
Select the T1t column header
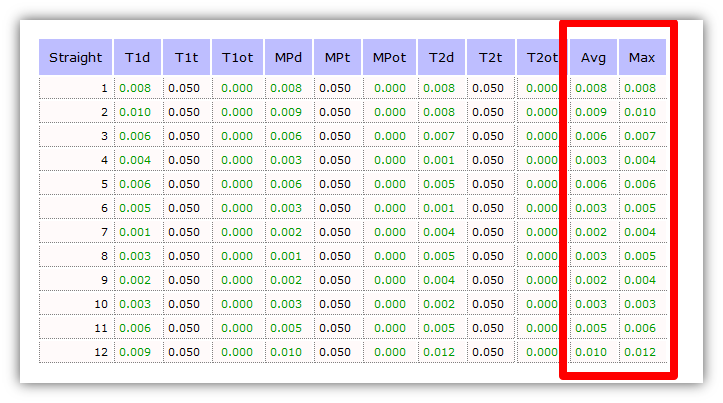click(186, 57)
